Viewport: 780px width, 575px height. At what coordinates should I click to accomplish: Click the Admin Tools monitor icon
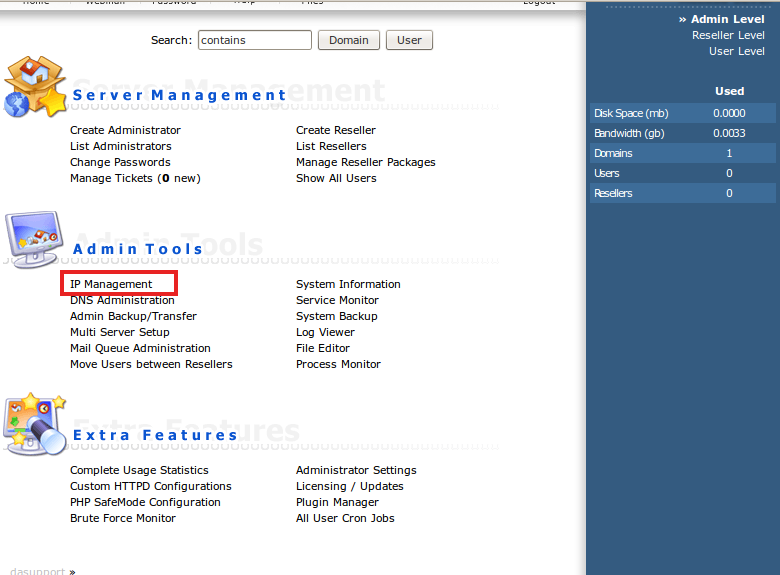(x=34, y=239)
